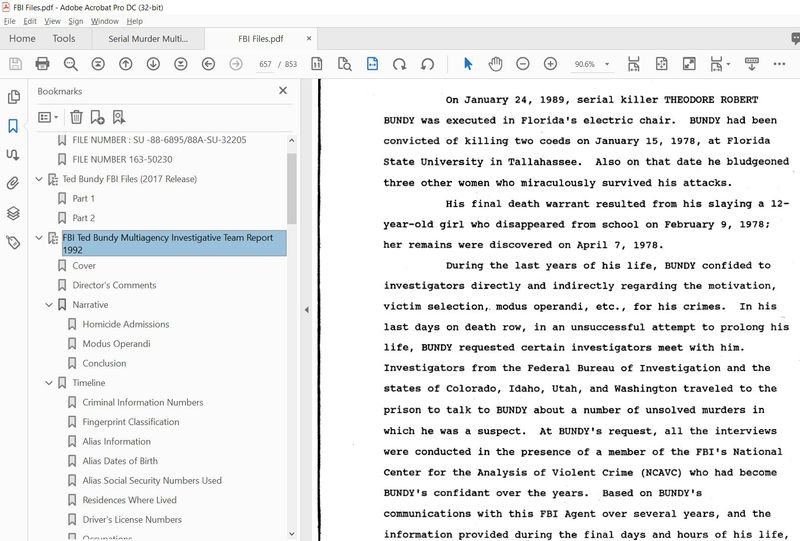Image resolution: width=800 pixels, height=541 pixels.
Task: Collapse the Narrative bookmark group
Action: [49, 305]
